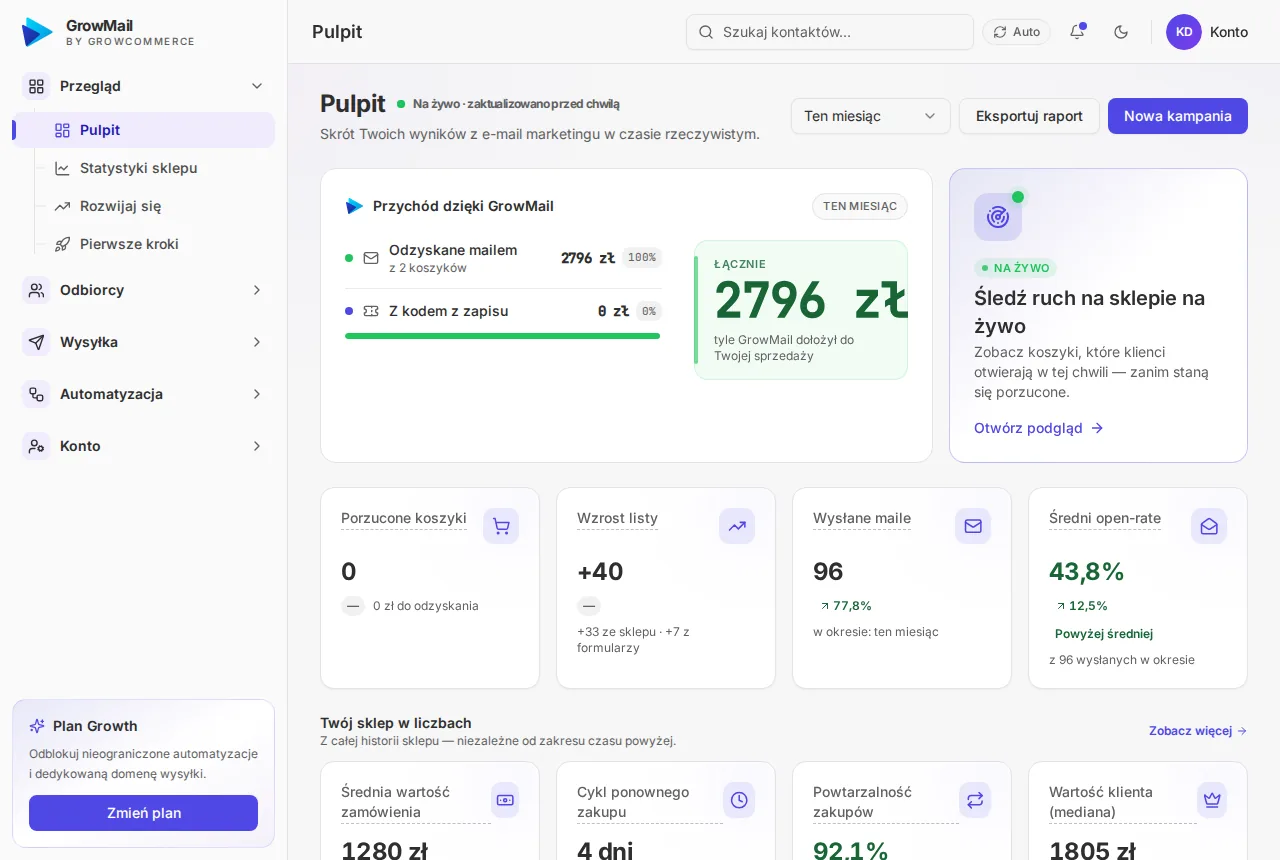Image resolution: width=1280 pixels, height=860 pixels.
Task: Click Nowa kampania button
Action: tap(1178, 116)
